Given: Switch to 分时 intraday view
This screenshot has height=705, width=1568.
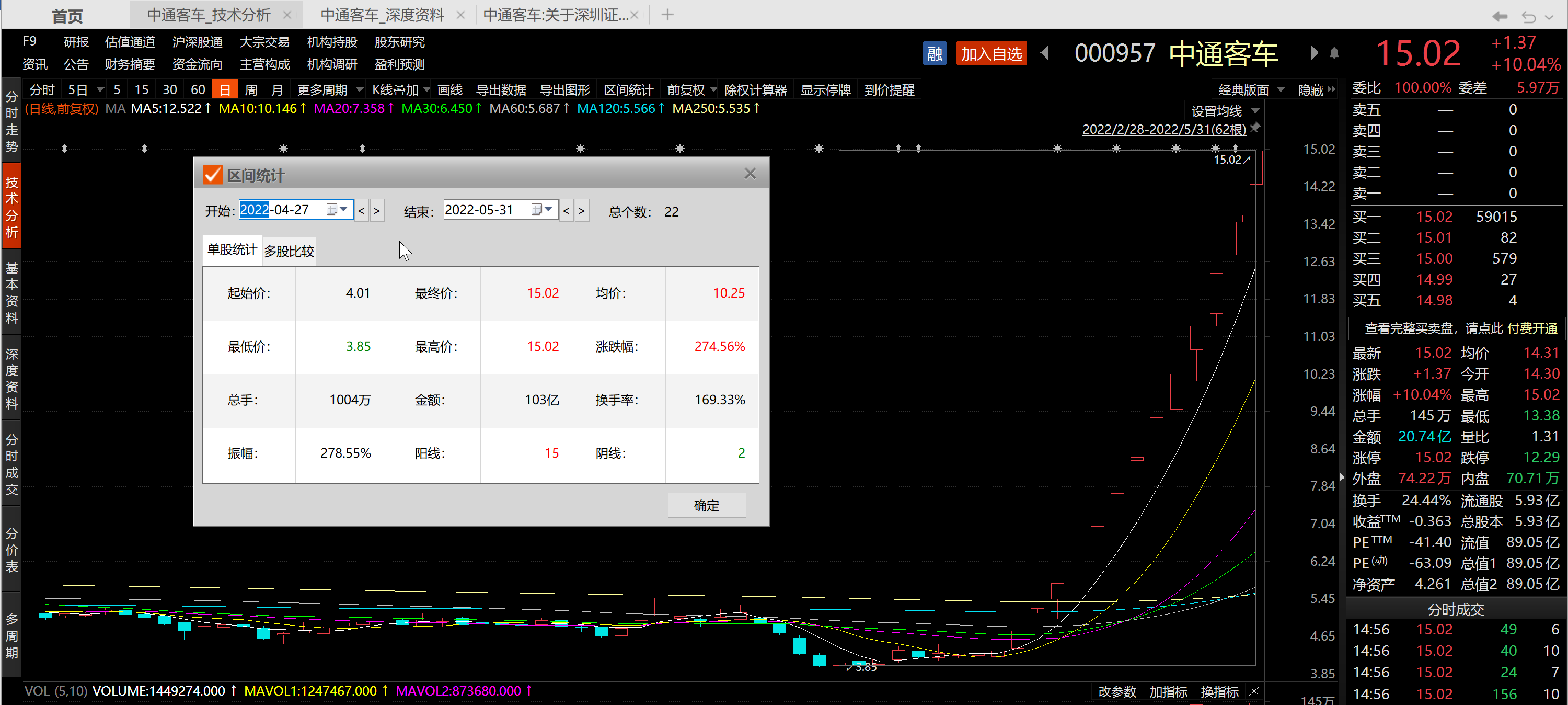Looking at the screenshot, I should (42, 90).
